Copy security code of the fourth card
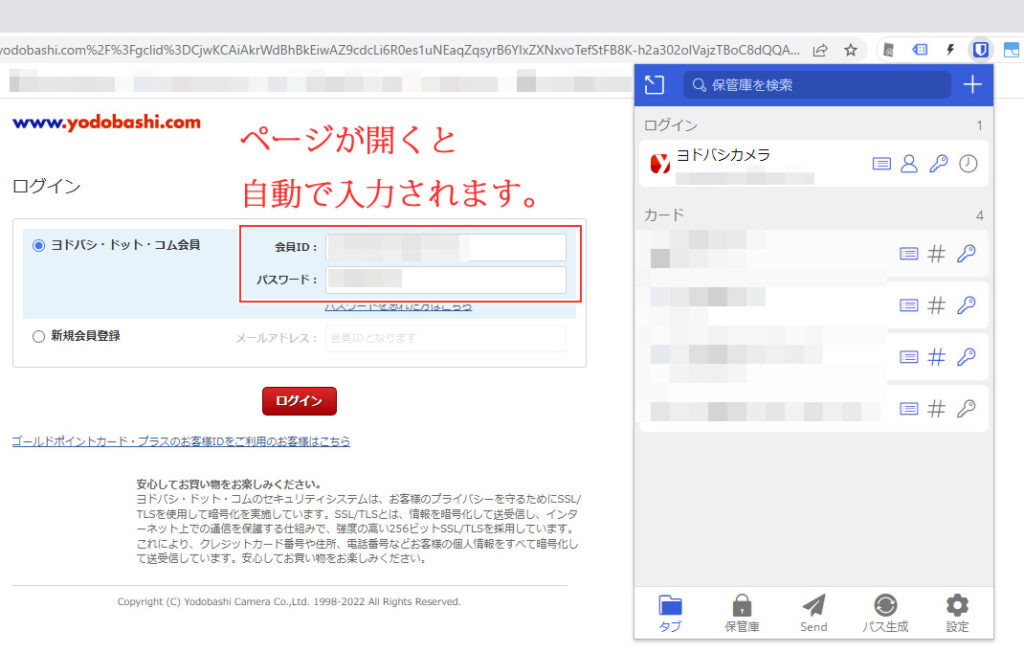This screenshot has height=653, width=1024. pyautogui.click(x=966, y=409)
